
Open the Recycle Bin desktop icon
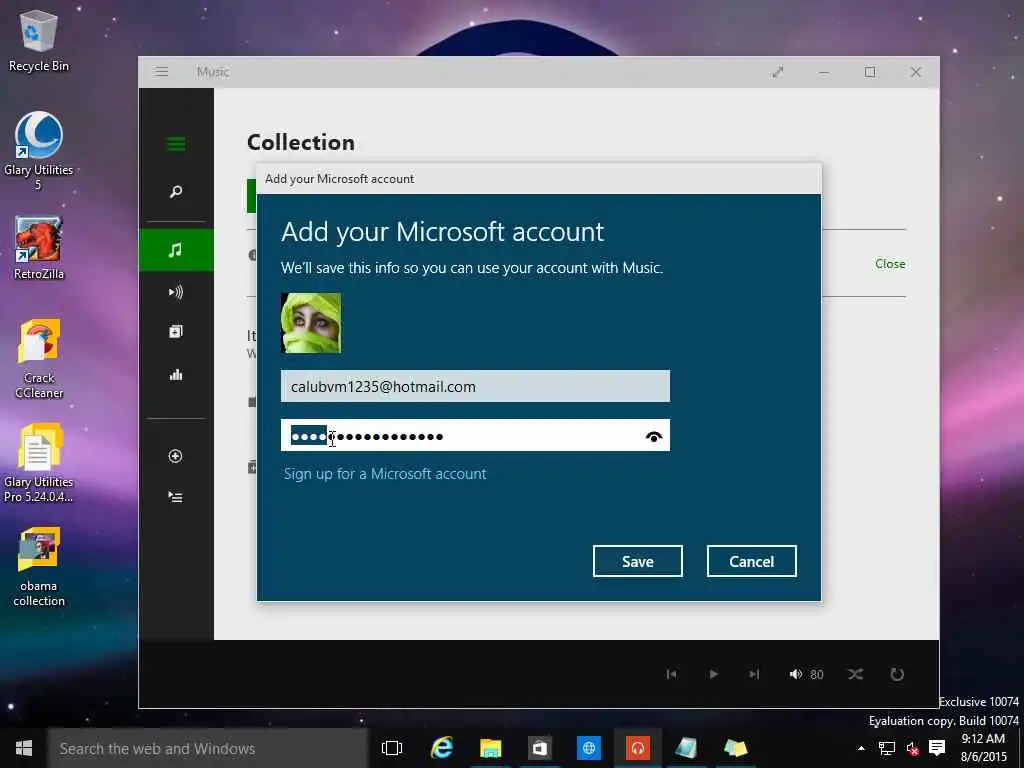[x=39, y=40]
